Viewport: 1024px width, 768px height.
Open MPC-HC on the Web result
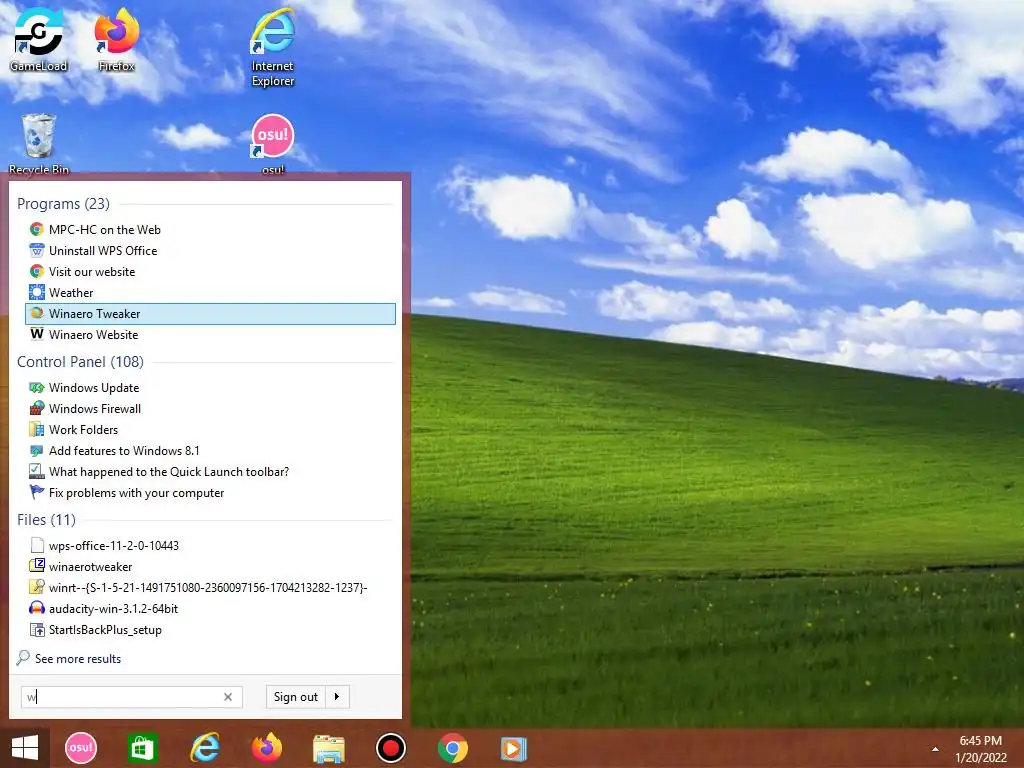pyautogui.click(x=210, y=229)
